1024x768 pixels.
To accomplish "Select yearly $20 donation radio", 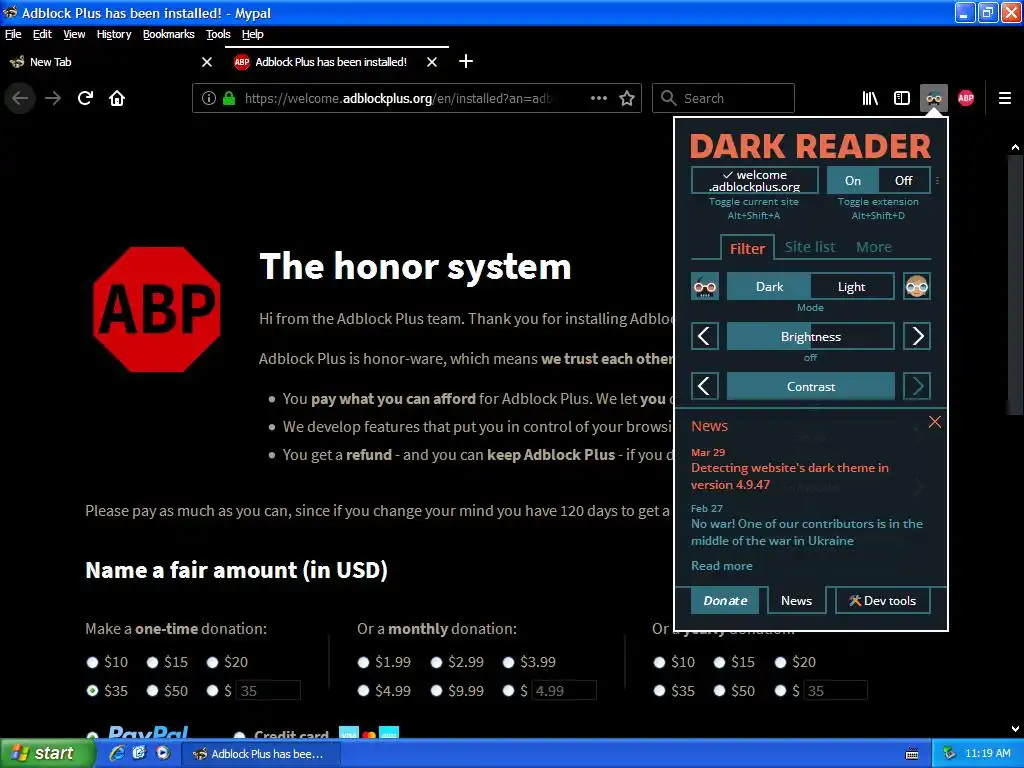I will (x=780, y=662).
